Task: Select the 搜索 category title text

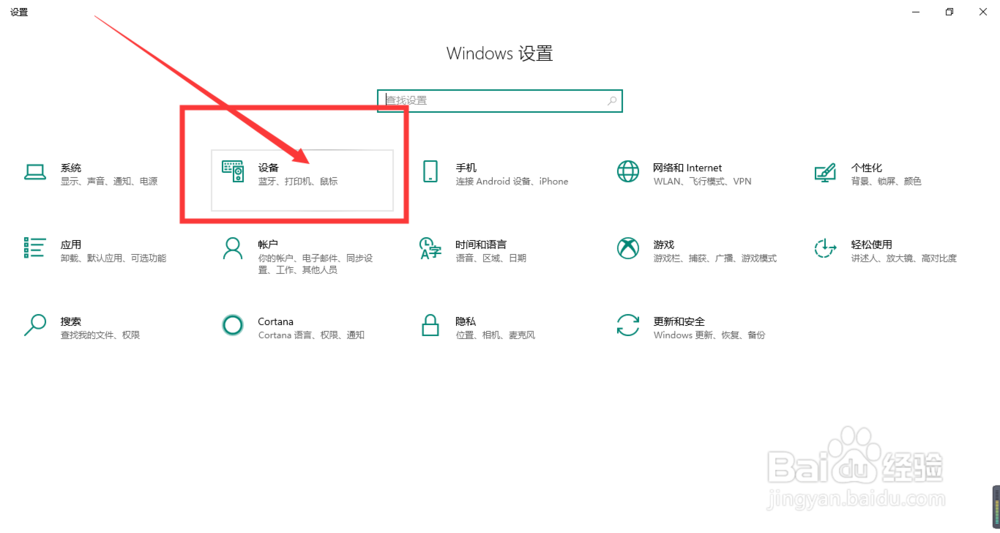Action: (71, 321)
